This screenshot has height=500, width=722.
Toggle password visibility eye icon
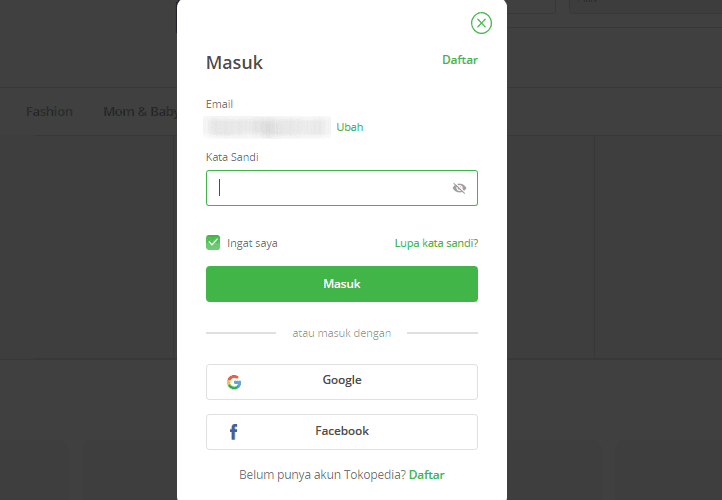(x=459, y=188)
